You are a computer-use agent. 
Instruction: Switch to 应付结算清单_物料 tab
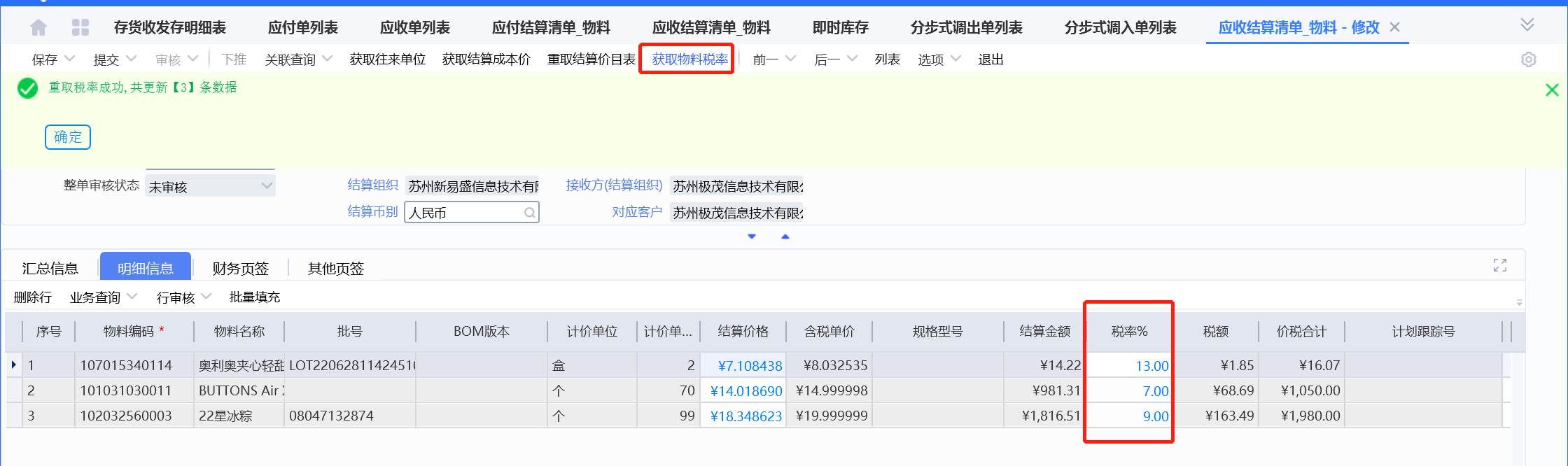(551, 27)
